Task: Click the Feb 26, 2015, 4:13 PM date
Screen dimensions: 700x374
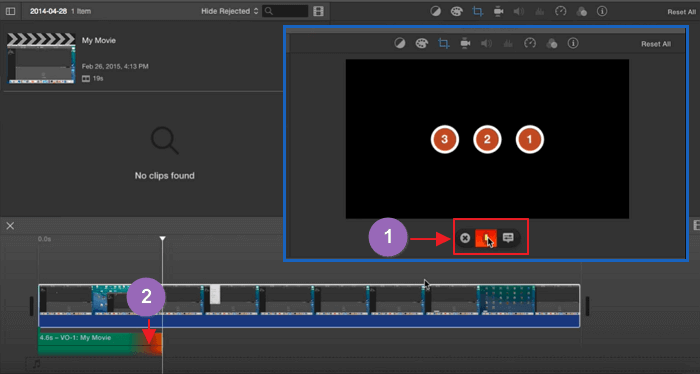Action: click(115, 66)
